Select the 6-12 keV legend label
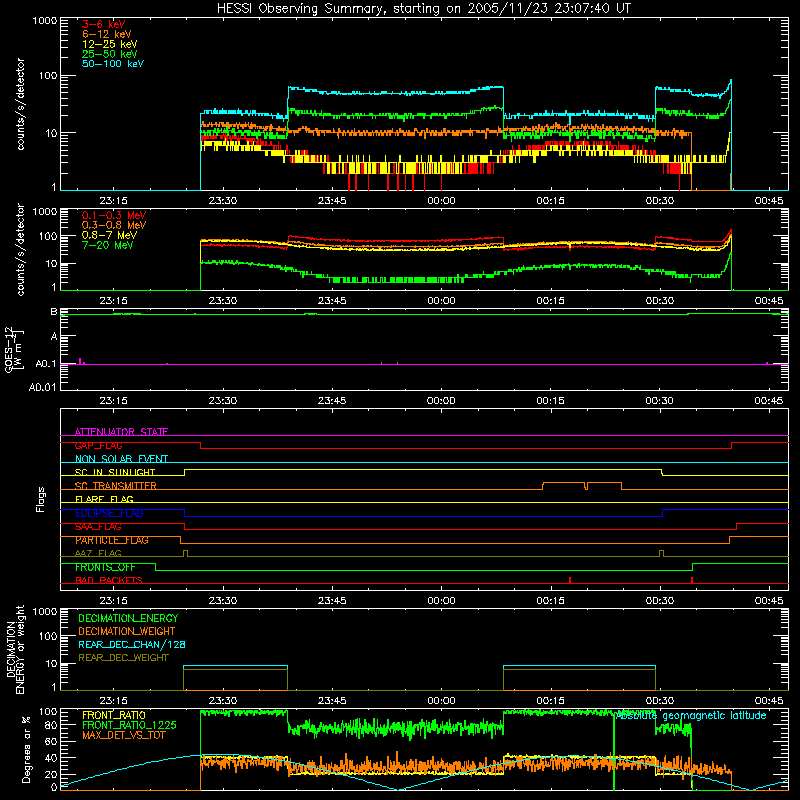 pos(107,34)
